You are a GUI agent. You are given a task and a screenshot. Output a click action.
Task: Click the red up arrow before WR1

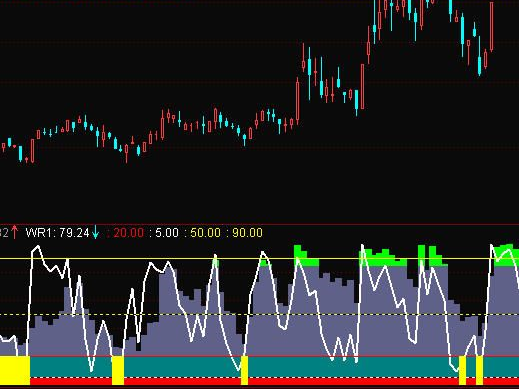pyautogui.click(x=14, y=232)
